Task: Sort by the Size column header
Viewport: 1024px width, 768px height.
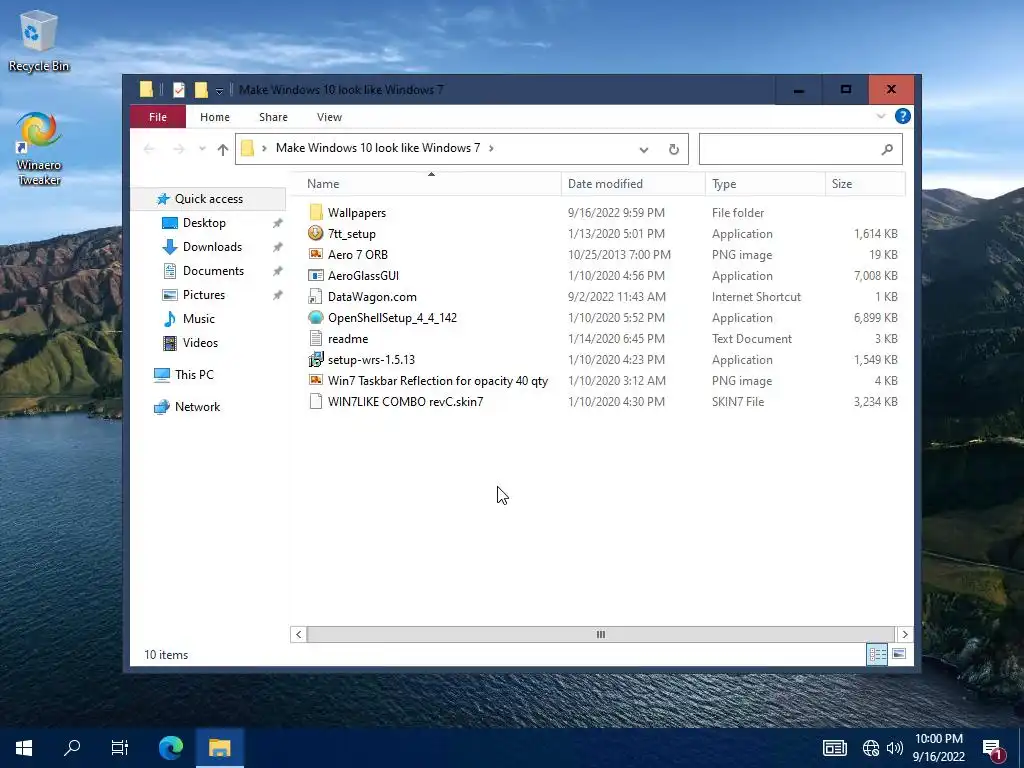Action: point(865,184)
